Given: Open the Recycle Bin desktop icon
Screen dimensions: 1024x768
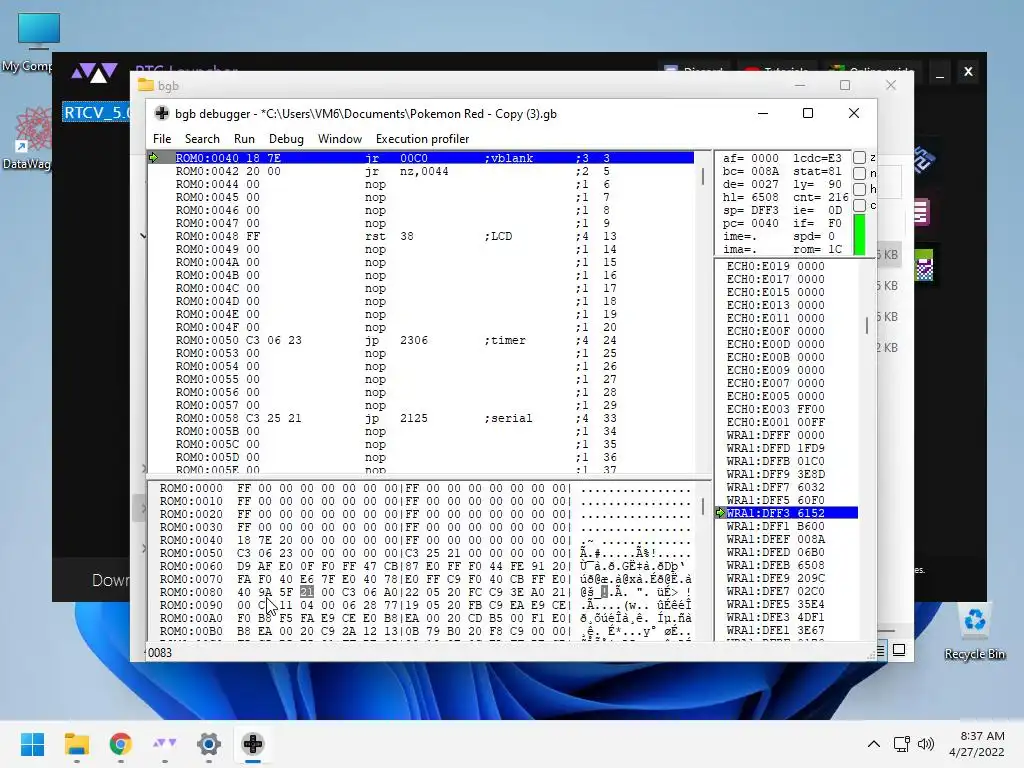Looking at the screenshot, I should point(974,632).
